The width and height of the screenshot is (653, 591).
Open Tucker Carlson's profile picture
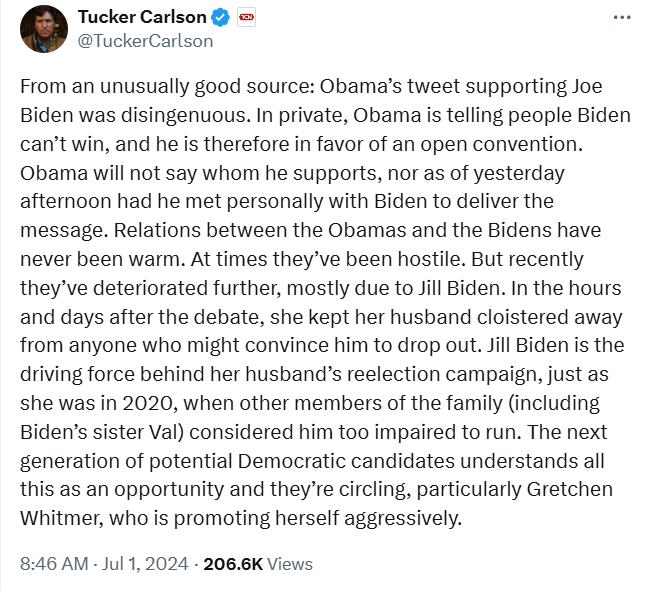point(40,30)
